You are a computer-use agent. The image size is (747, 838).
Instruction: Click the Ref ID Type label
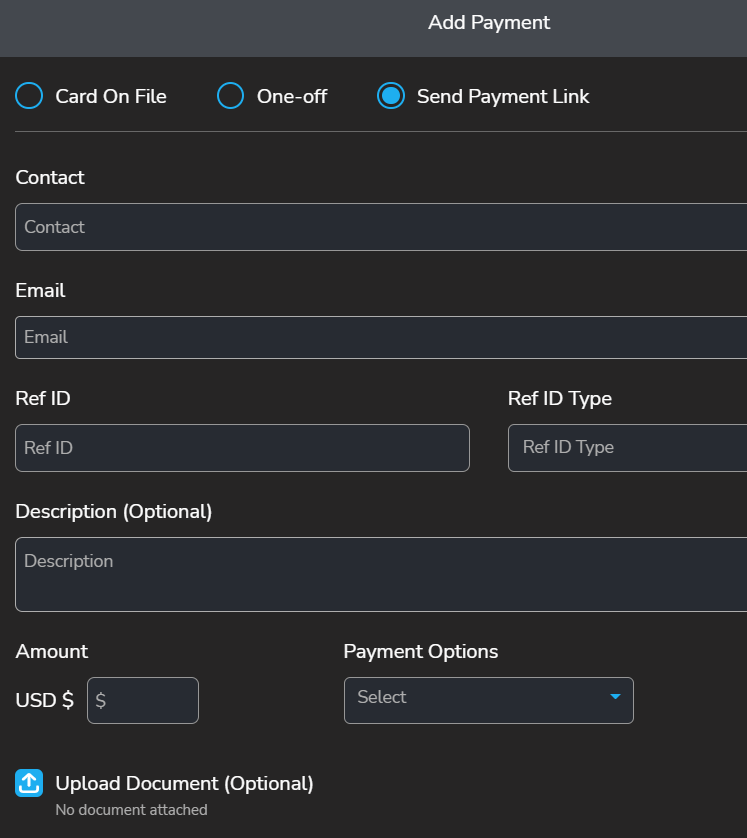(x=560, y=398)
